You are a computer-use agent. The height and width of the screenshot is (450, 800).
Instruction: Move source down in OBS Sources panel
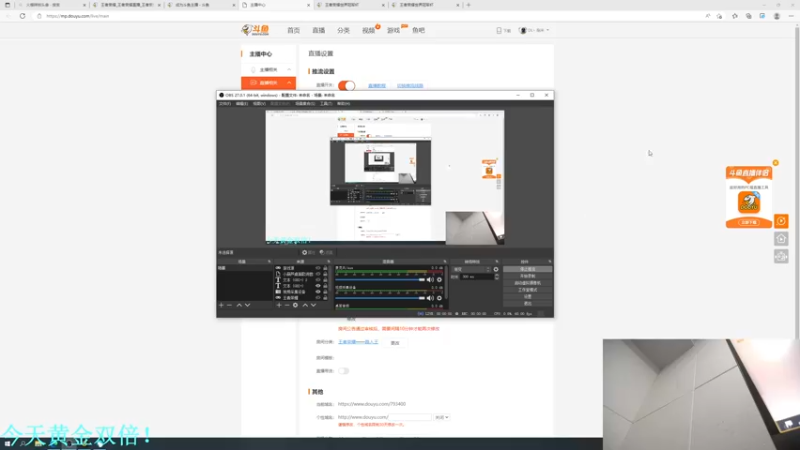(313, 305)
